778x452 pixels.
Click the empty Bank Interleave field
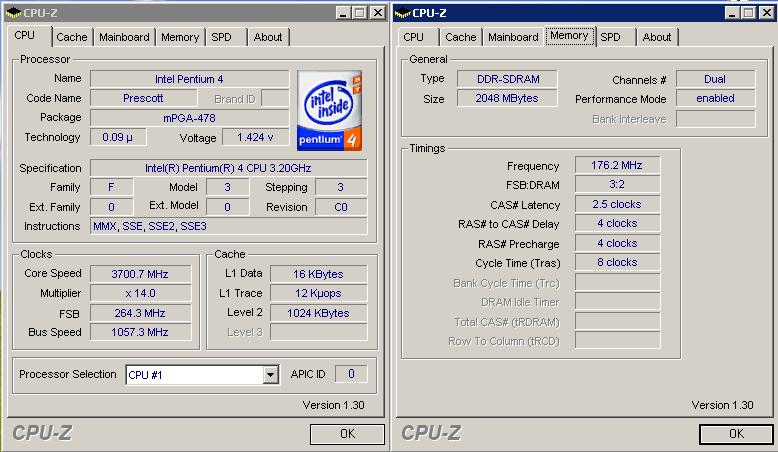pos(715,119)
